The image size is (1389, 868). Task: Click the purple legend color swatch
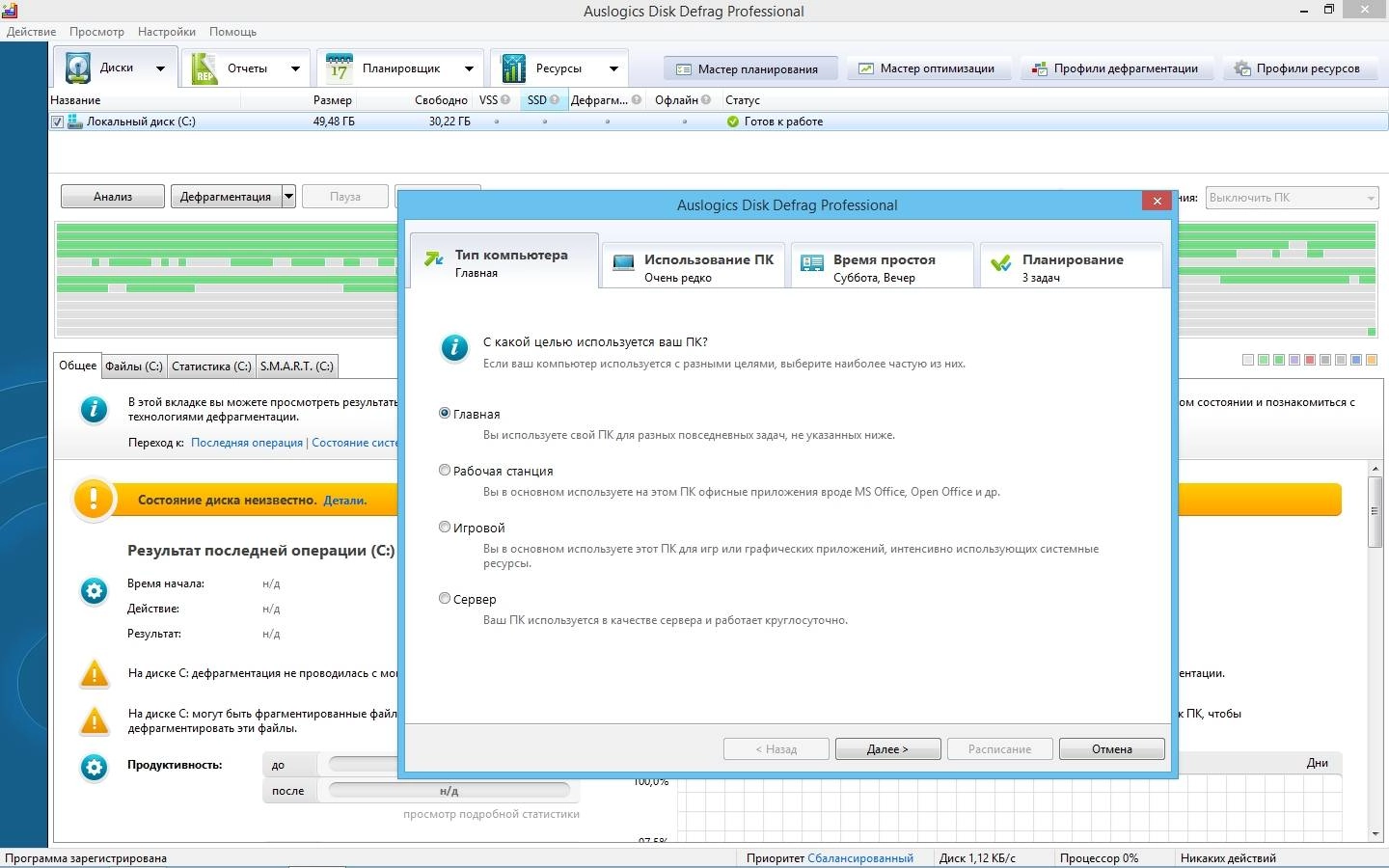[x=1294, y=360]
